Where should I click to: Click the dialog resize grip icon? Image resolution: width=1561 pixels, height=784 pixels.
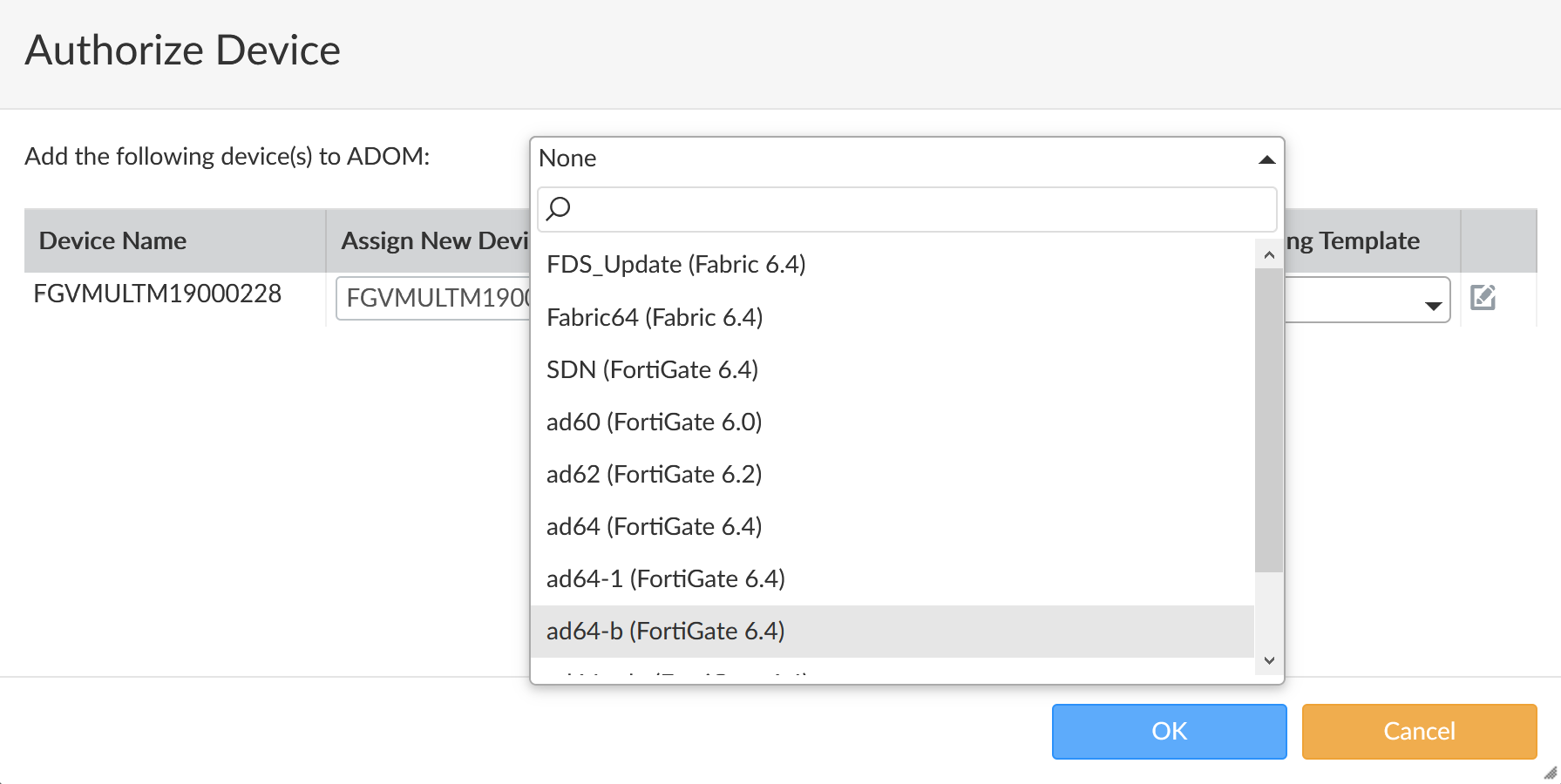point(1551,773)
